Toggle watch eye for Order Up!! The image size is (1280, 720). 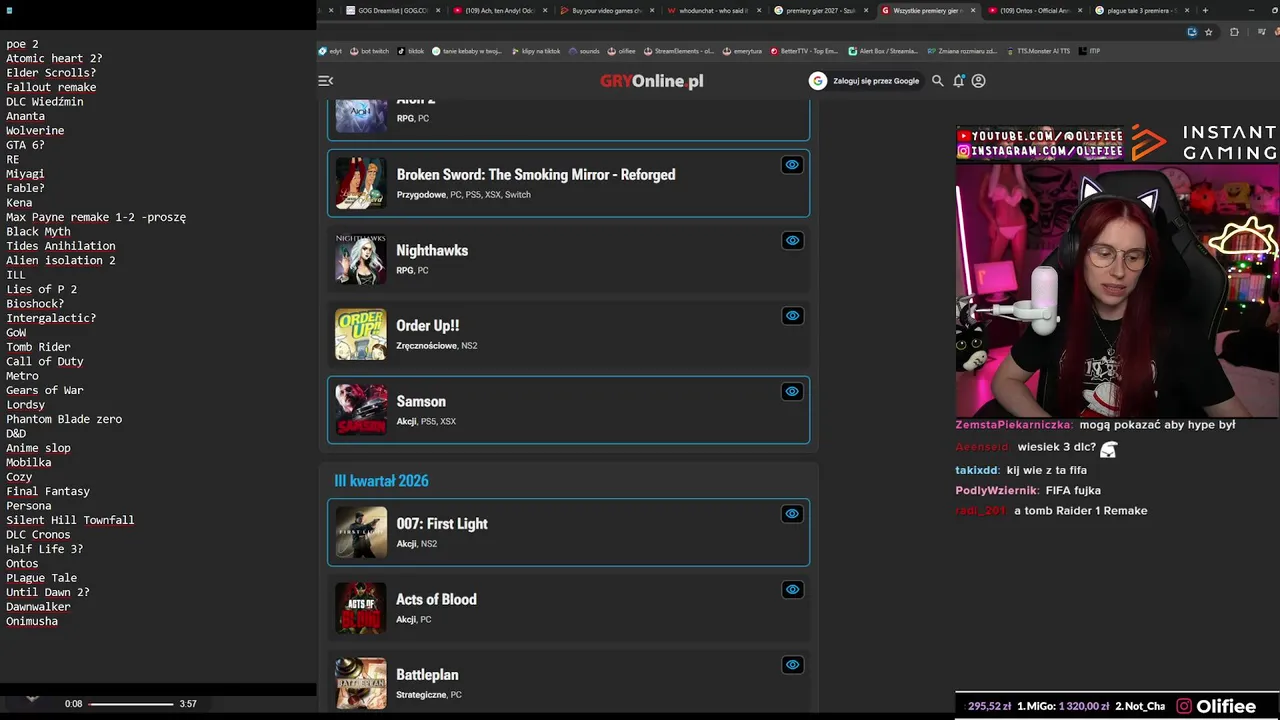point(792,316)
